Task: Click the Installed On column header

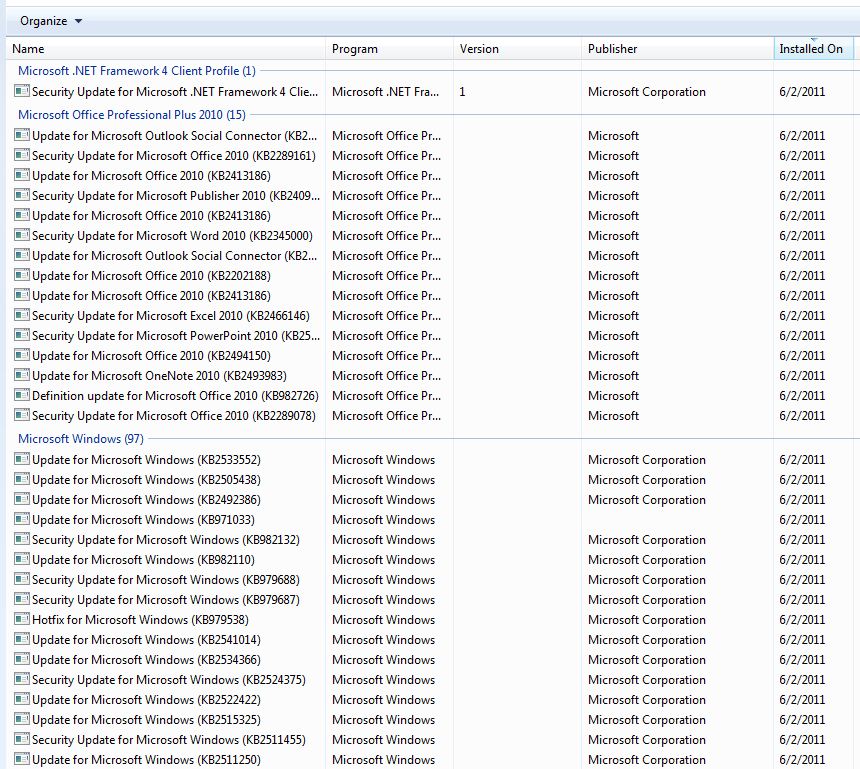Action: tap(810, 49)
